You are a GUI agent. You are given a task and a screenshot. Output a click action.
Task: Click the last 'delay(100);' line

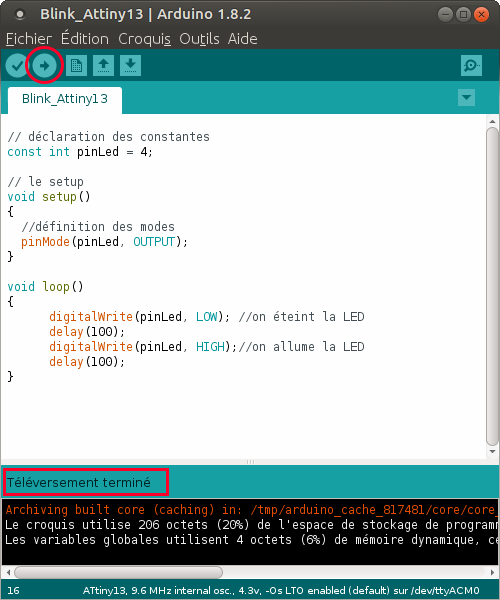pos(87,362)
